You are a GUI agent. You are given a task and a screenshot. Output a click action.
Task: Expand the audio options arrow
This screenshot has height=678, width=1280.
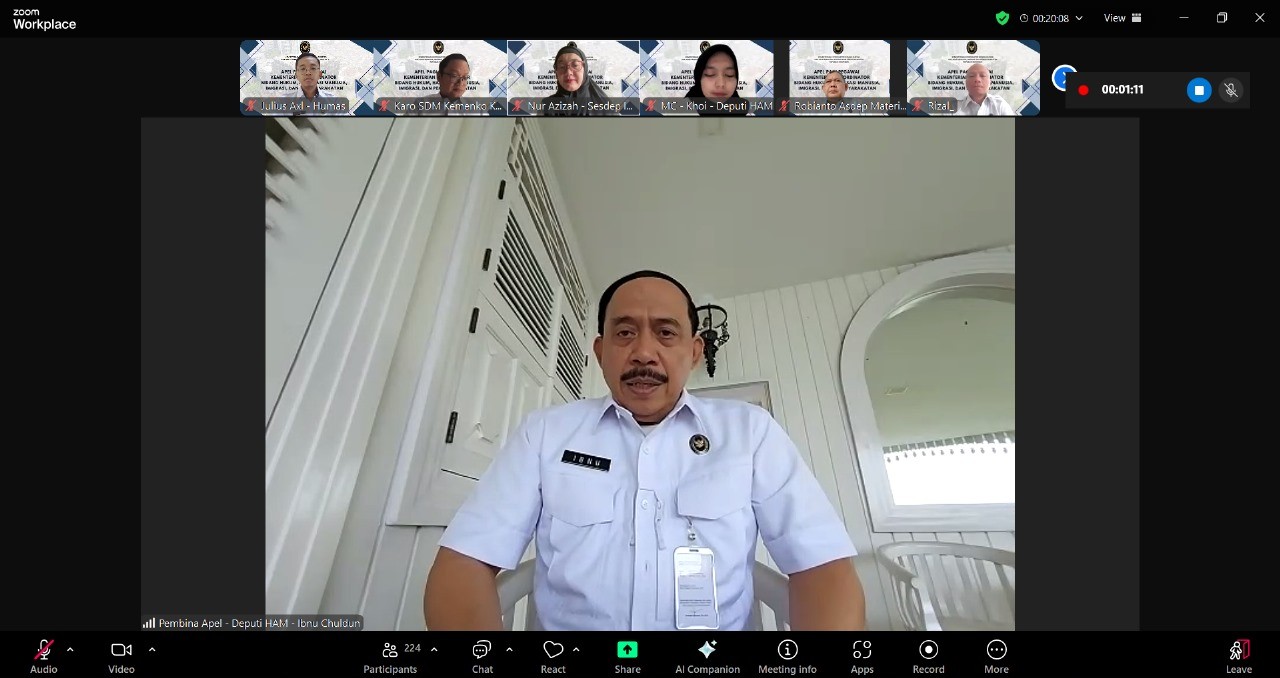(70, 650)
